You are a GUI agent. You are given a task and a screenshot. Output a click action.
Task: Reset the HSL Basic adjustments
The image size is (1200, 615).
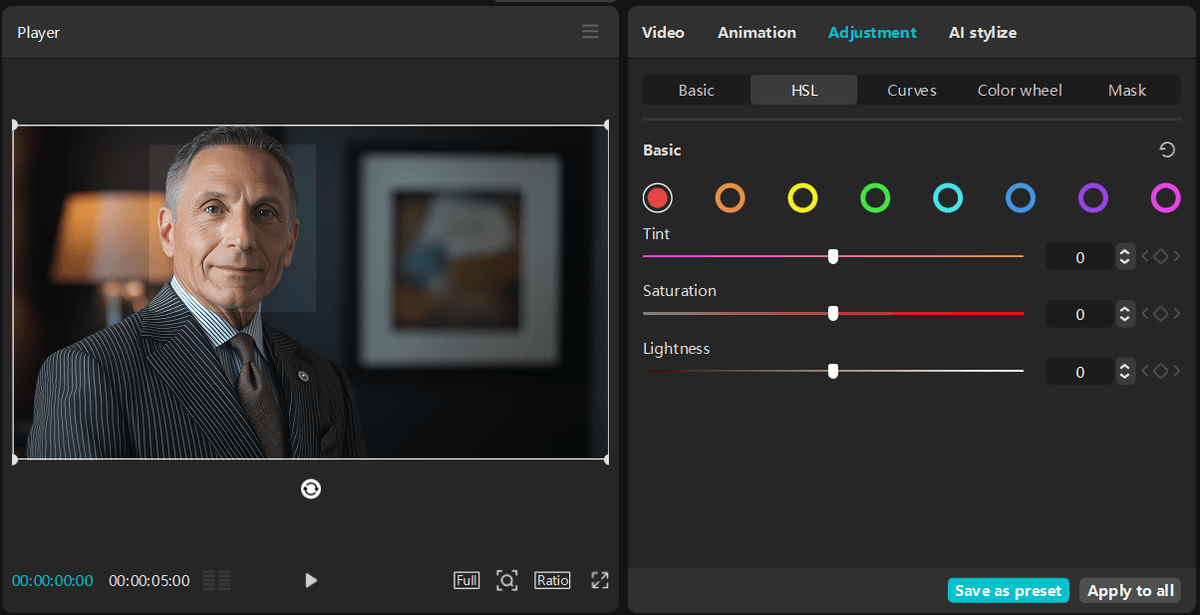click(x=1167, y=150)
